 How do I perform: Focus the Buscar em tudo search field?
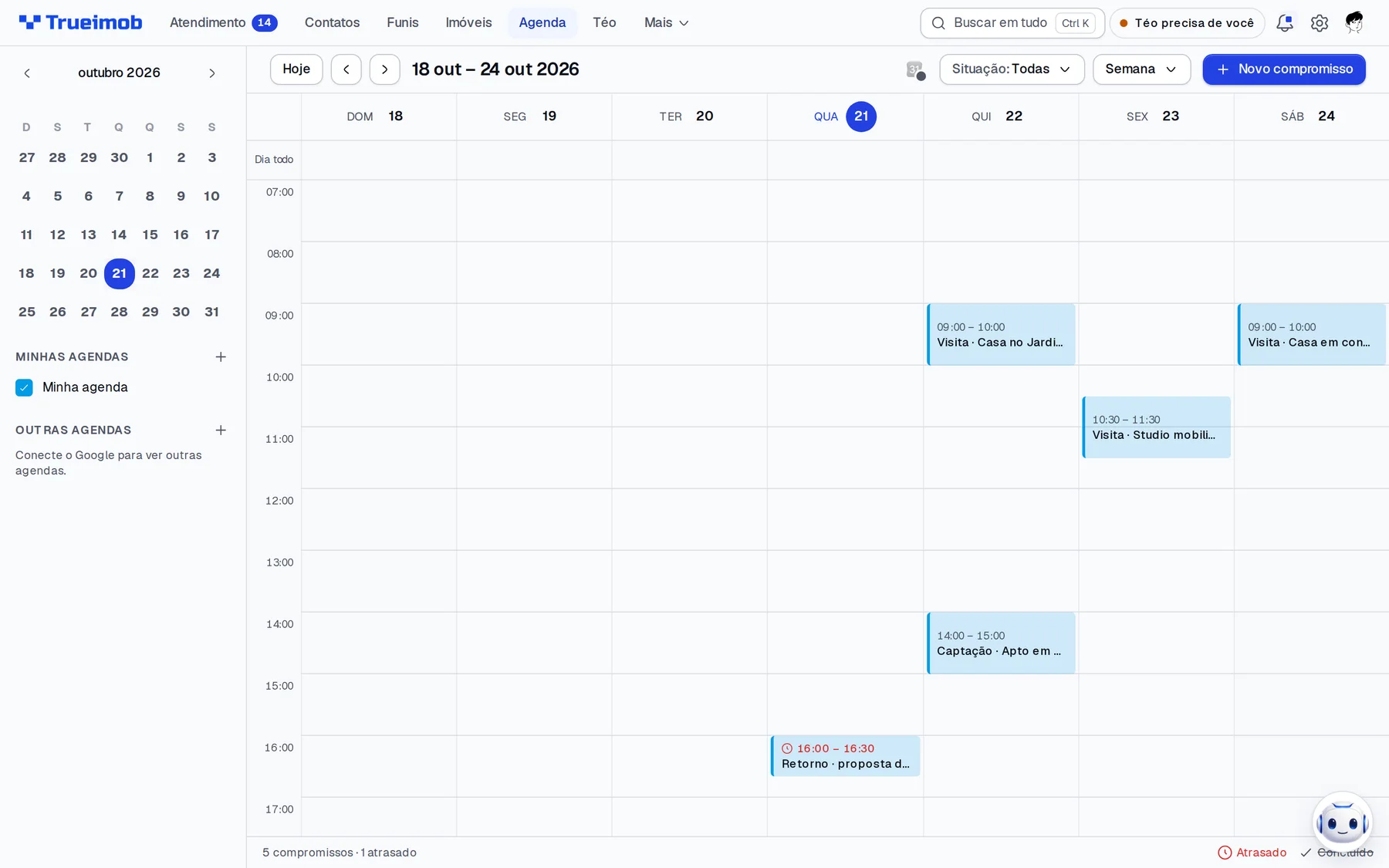click(x=1012, y=23)
